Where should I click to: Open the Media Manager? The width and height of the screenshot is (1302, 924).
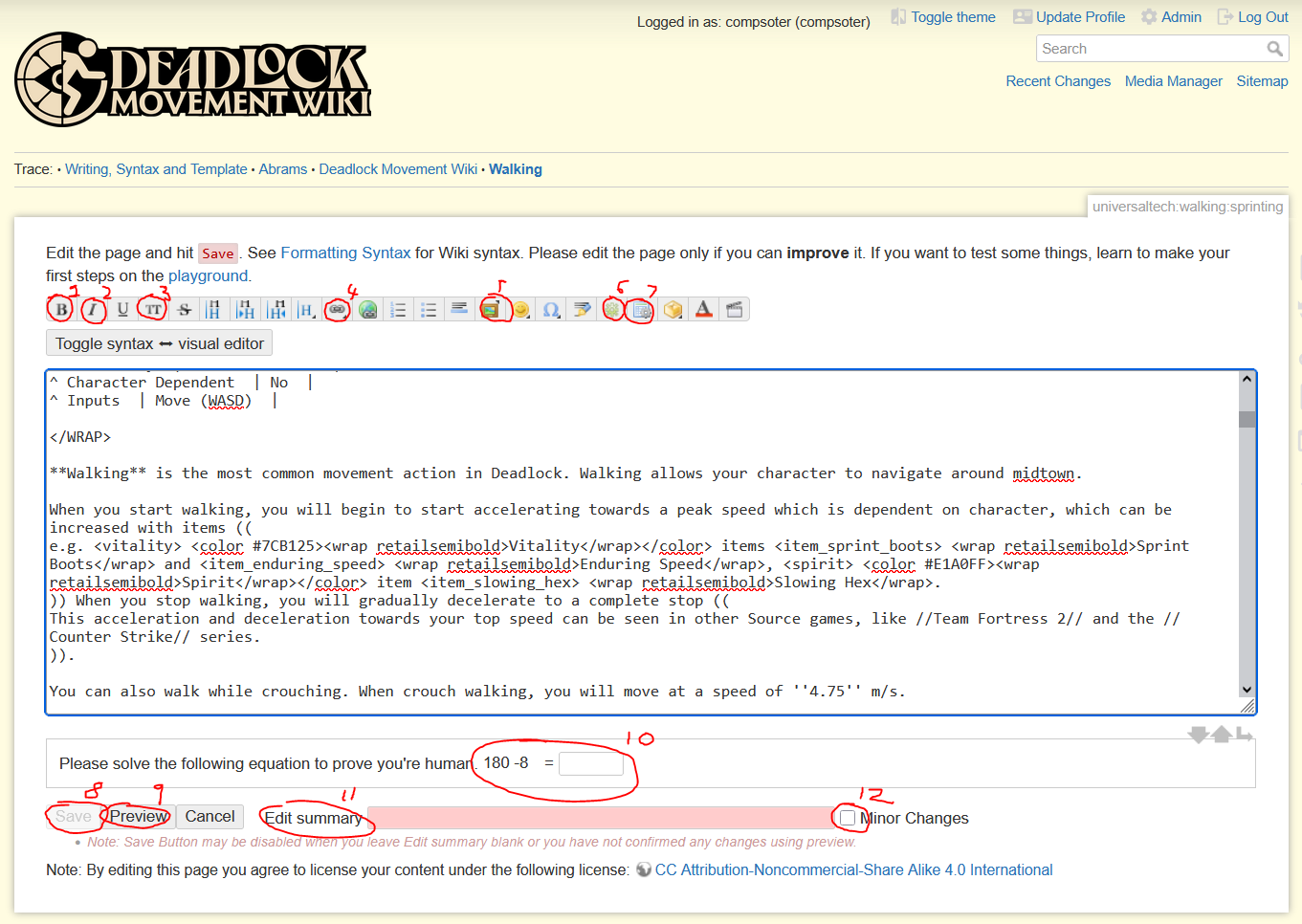point(1173,80)
